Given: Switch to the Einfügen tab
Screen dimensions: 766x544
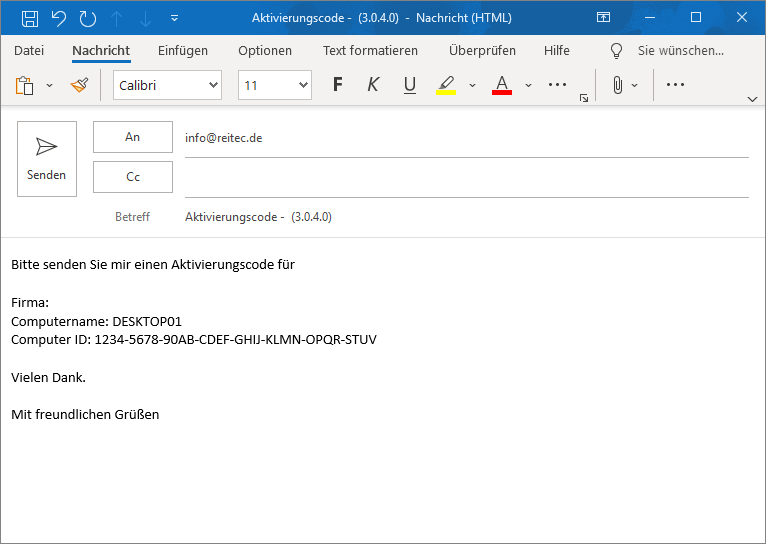Looking at the screenshot, I should [183, 51].
